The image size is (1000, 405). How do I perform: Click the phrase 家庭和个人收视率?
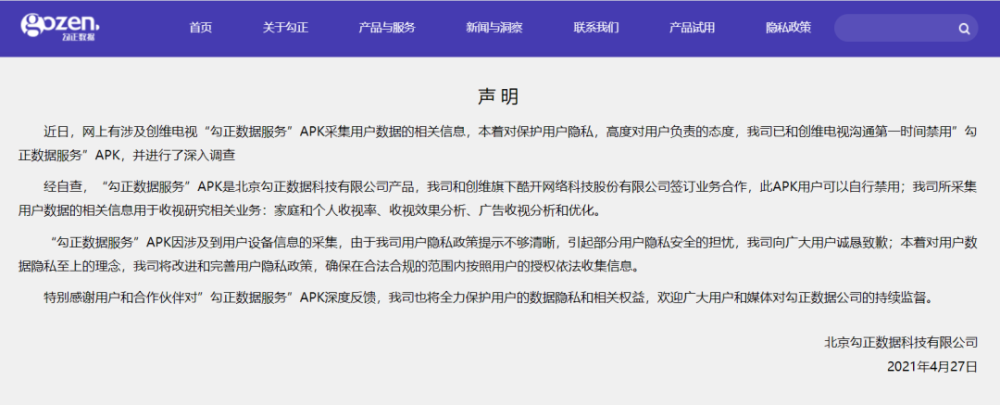327,209
